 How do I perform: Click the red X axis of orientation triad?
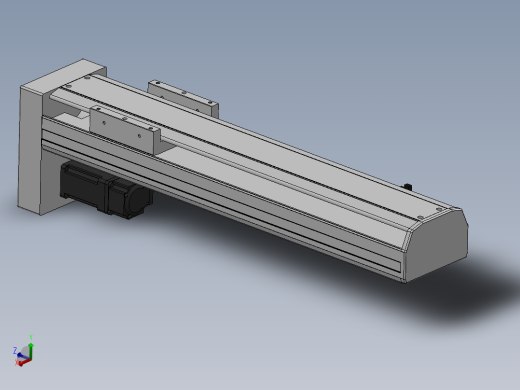24,363
